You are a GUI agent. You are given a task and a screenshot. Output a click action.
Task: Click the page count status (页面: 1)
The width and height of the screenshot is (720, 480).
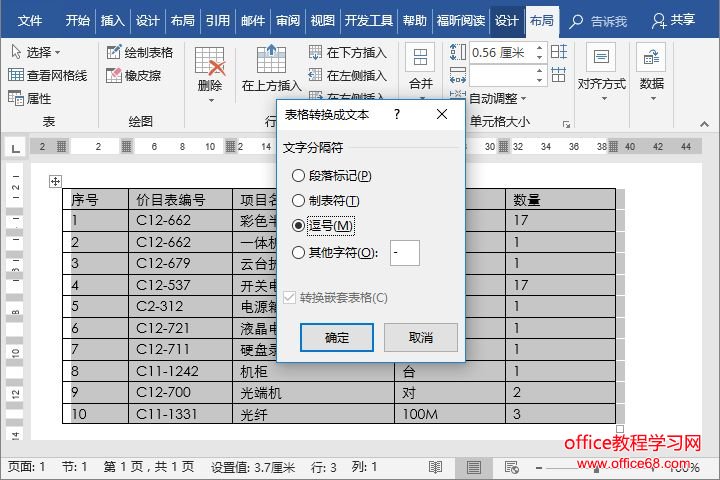point(27,467)
